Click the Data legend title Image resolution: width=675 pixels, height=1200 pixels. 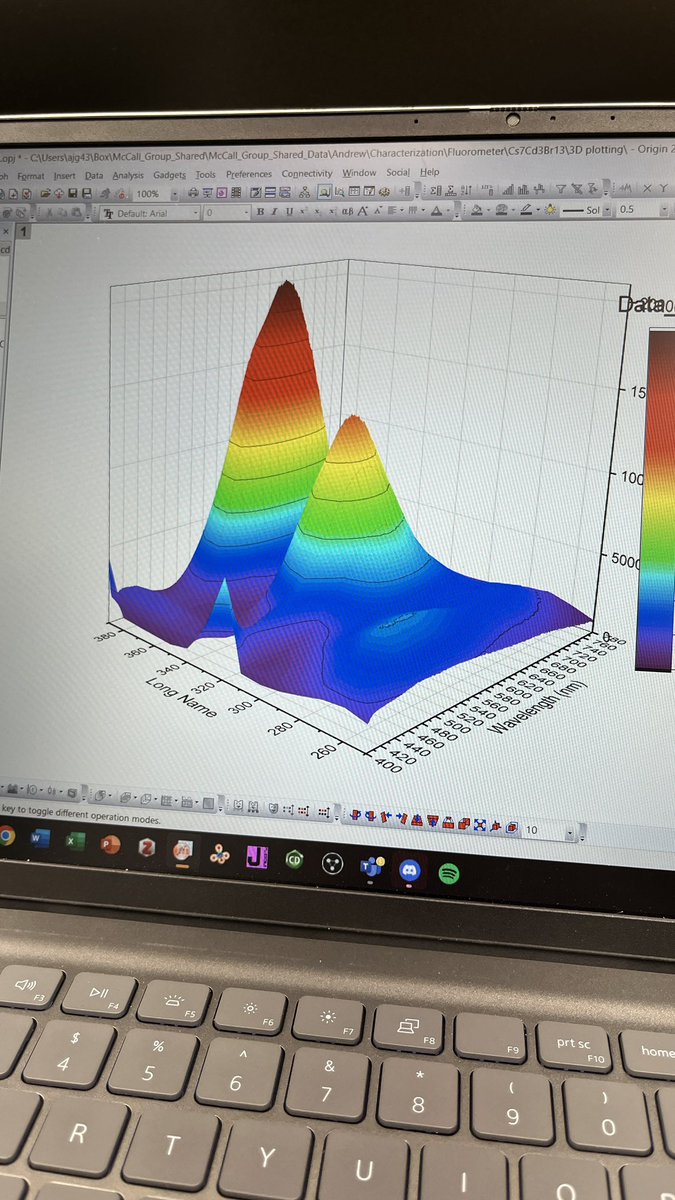[x=646, y=305]
